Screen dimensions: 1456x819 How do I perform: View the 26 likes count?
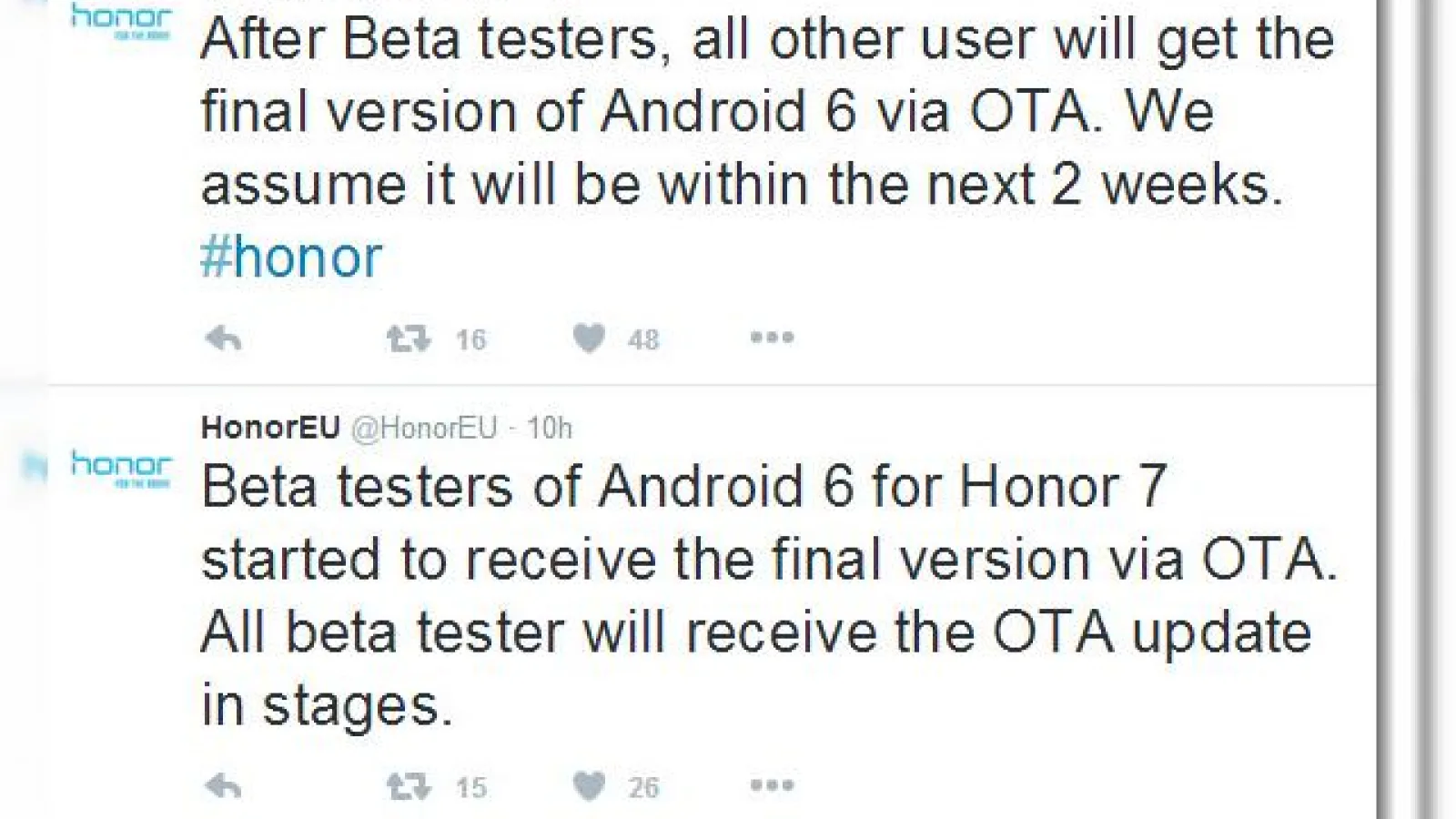[x=642, y=787]
